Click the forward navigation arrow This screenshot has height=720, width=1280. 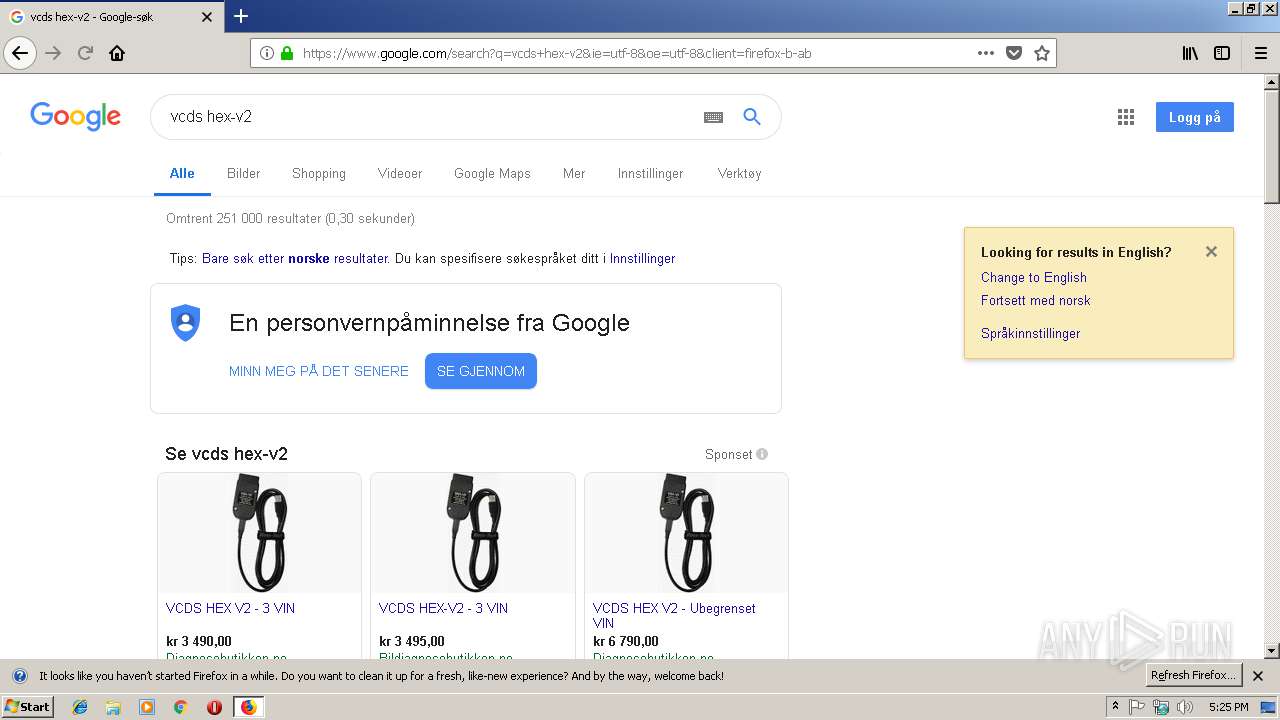coord(53,53)
